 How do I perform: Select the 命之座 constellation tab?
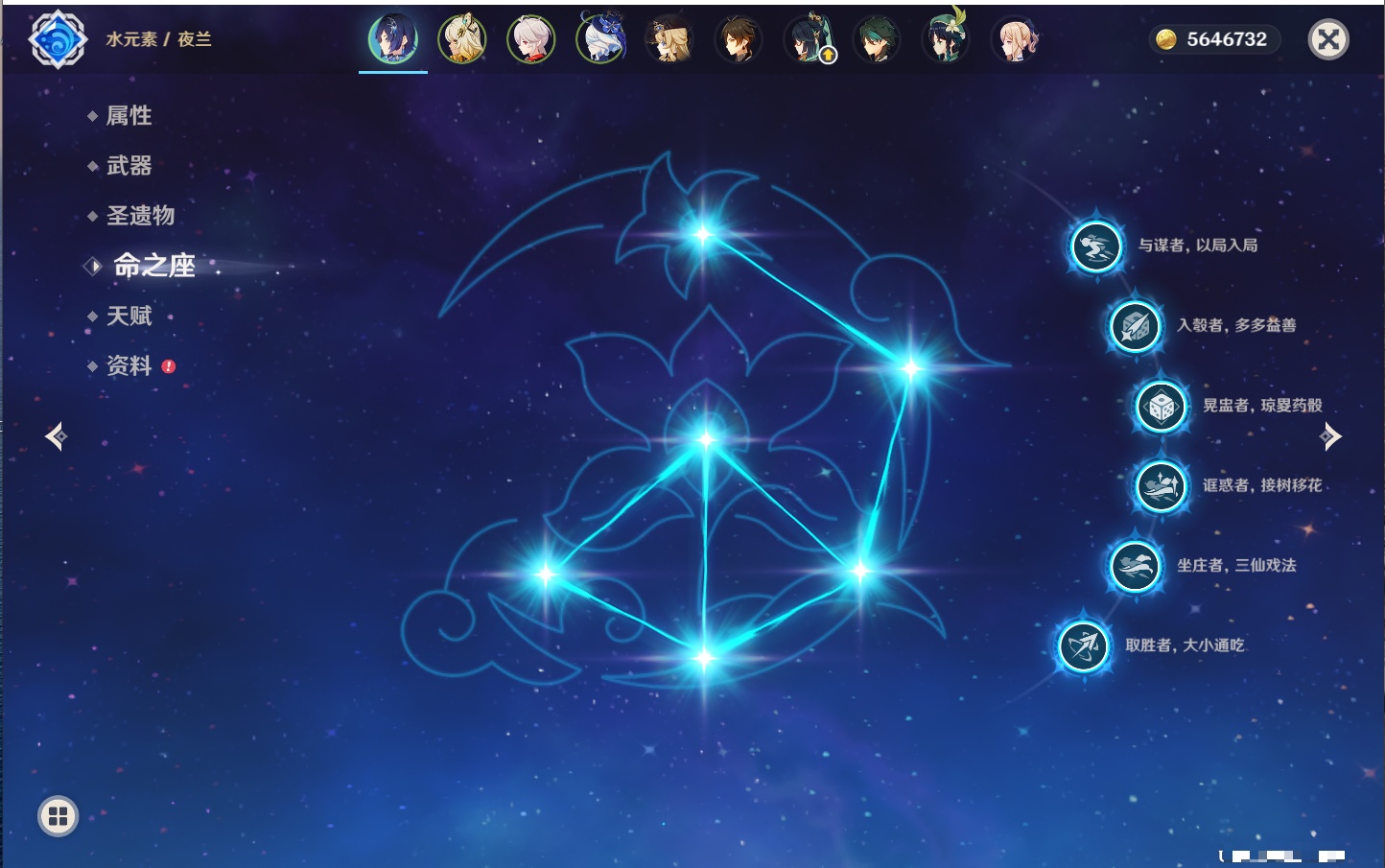(x=154, y=266)
